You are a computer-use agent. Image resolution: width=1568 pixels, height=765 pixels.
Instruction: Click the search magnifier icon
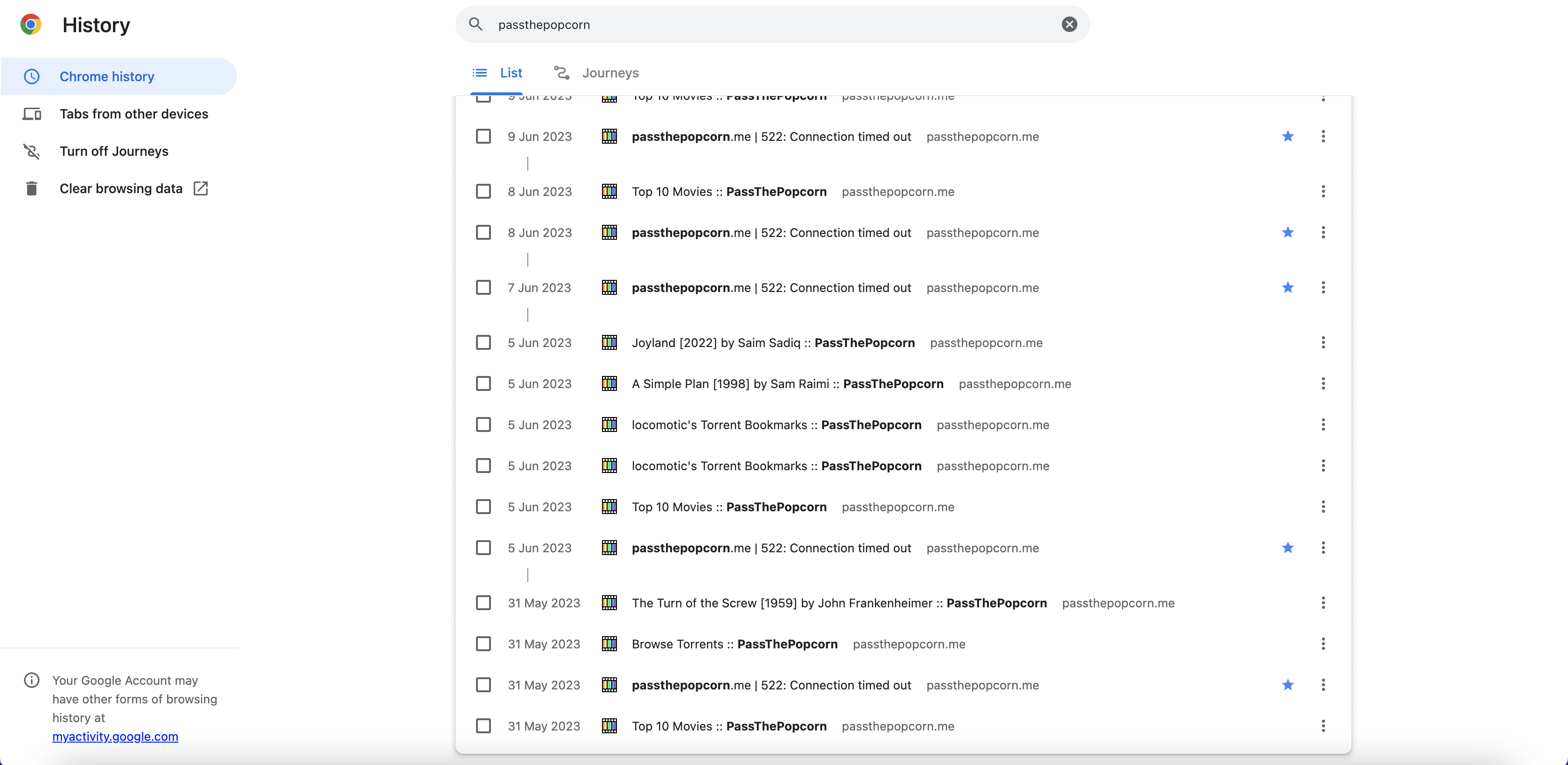tap(476, 24)
